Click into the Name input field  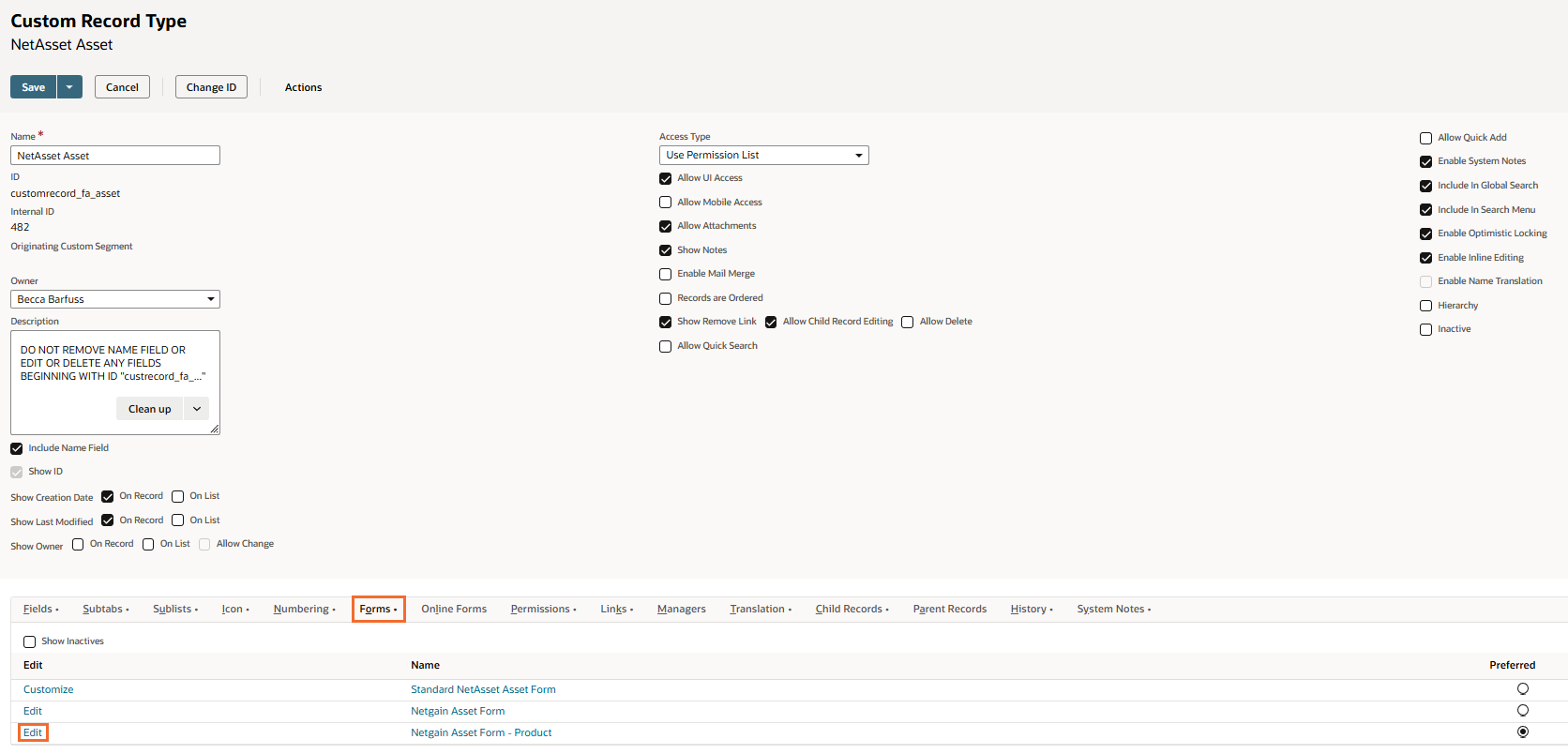[x=115, y=156]
